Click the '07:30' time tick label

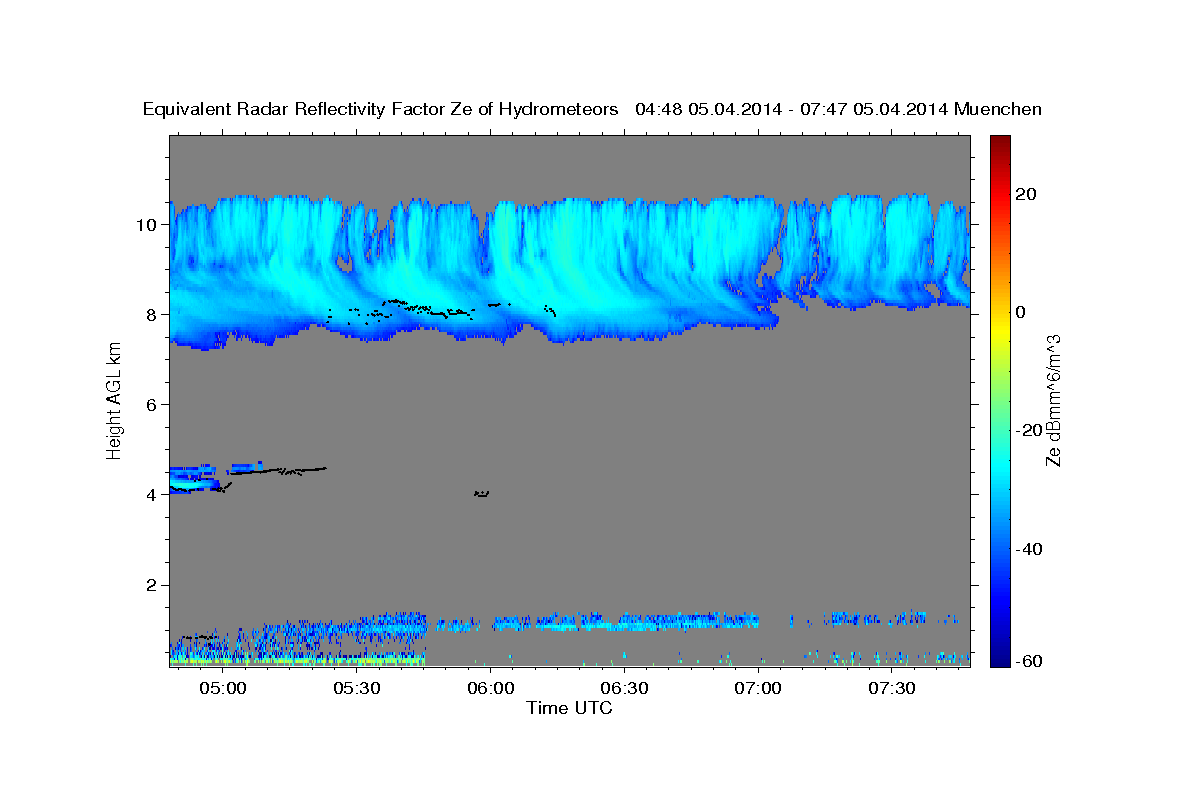coord(892,688)
